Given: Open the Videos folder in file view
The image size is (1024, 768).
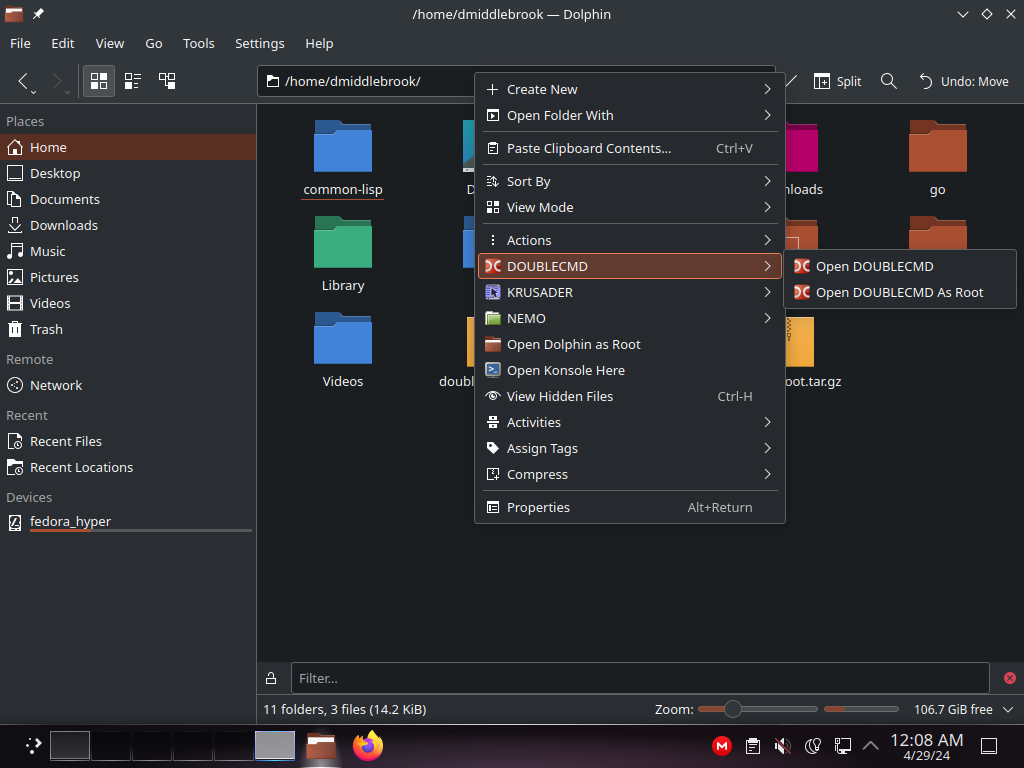Looking at the screenshot, I should pyautogui.click(x=343, y=350).
